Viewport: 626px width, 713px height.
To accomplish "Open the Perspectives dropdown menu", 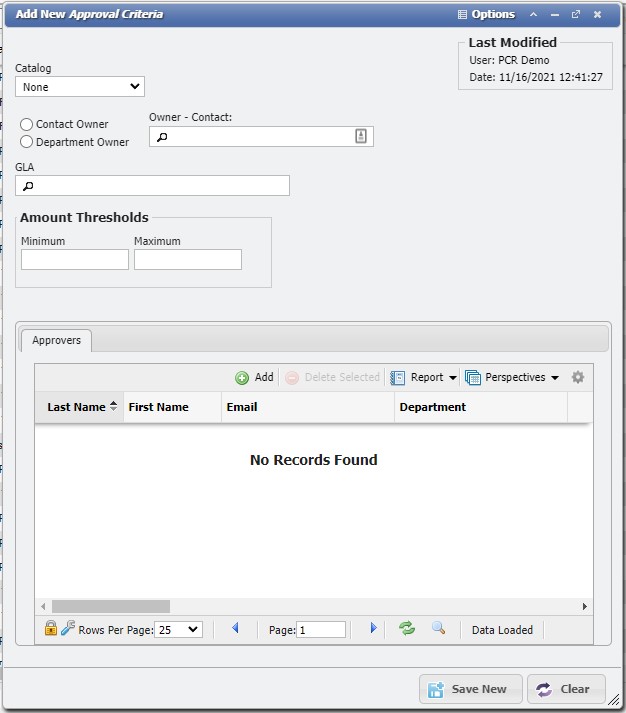I will 512,377.
